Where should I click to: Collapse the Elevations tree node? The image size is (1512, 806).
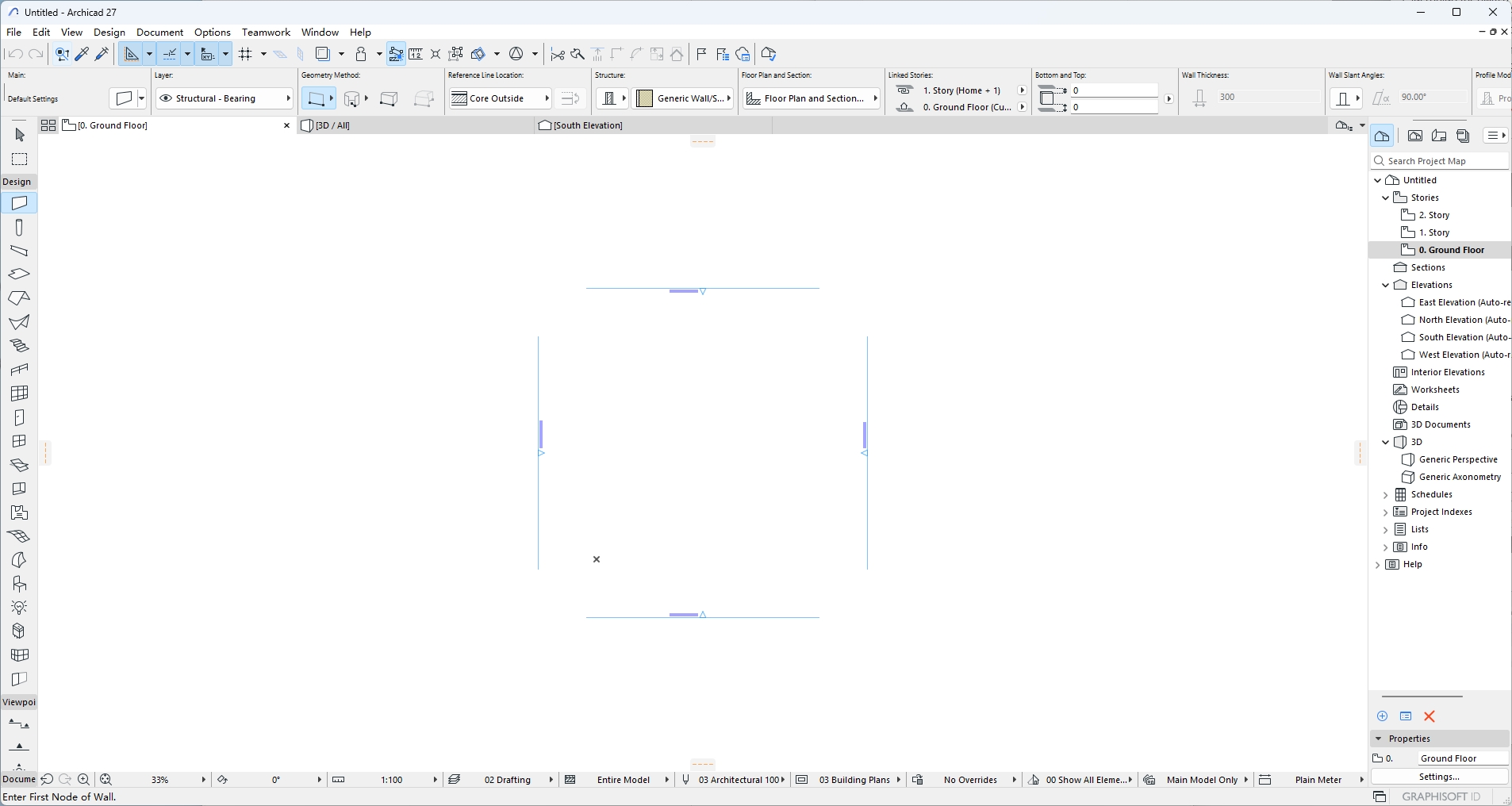[1386, 285]
